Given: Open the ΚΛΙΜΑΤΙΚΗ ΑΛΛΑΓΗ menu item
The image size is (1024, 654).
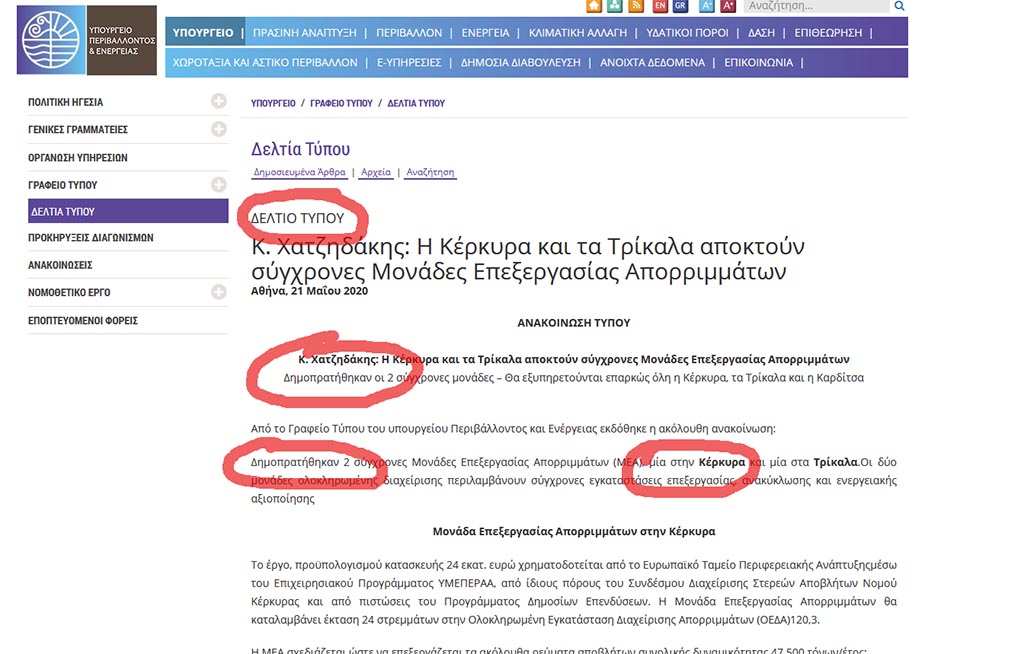Looking at the screenshot, I should tap(577, 32).
